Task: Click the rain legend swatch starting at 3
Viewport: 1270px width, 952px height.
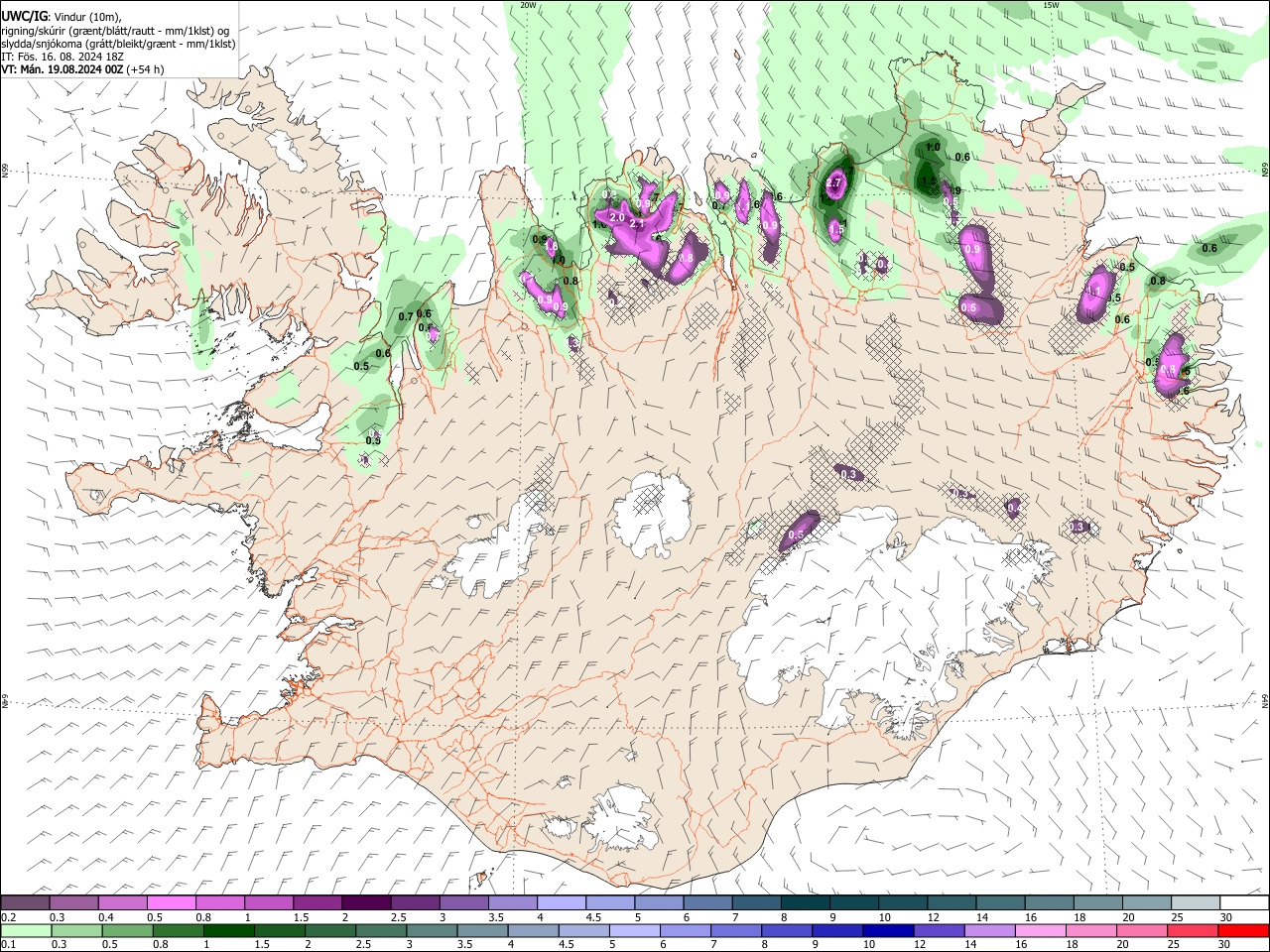Action: pyautogui.click(x=431, y=930)
